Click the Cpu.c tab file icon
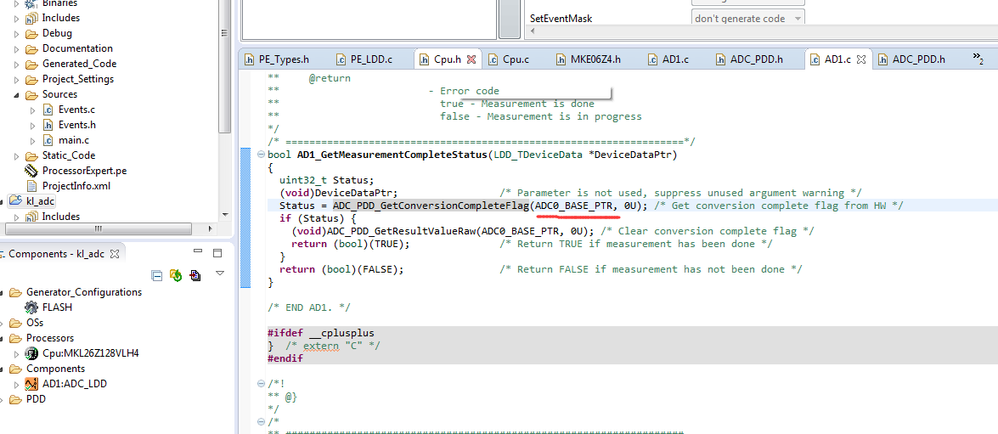 [493, 59]
